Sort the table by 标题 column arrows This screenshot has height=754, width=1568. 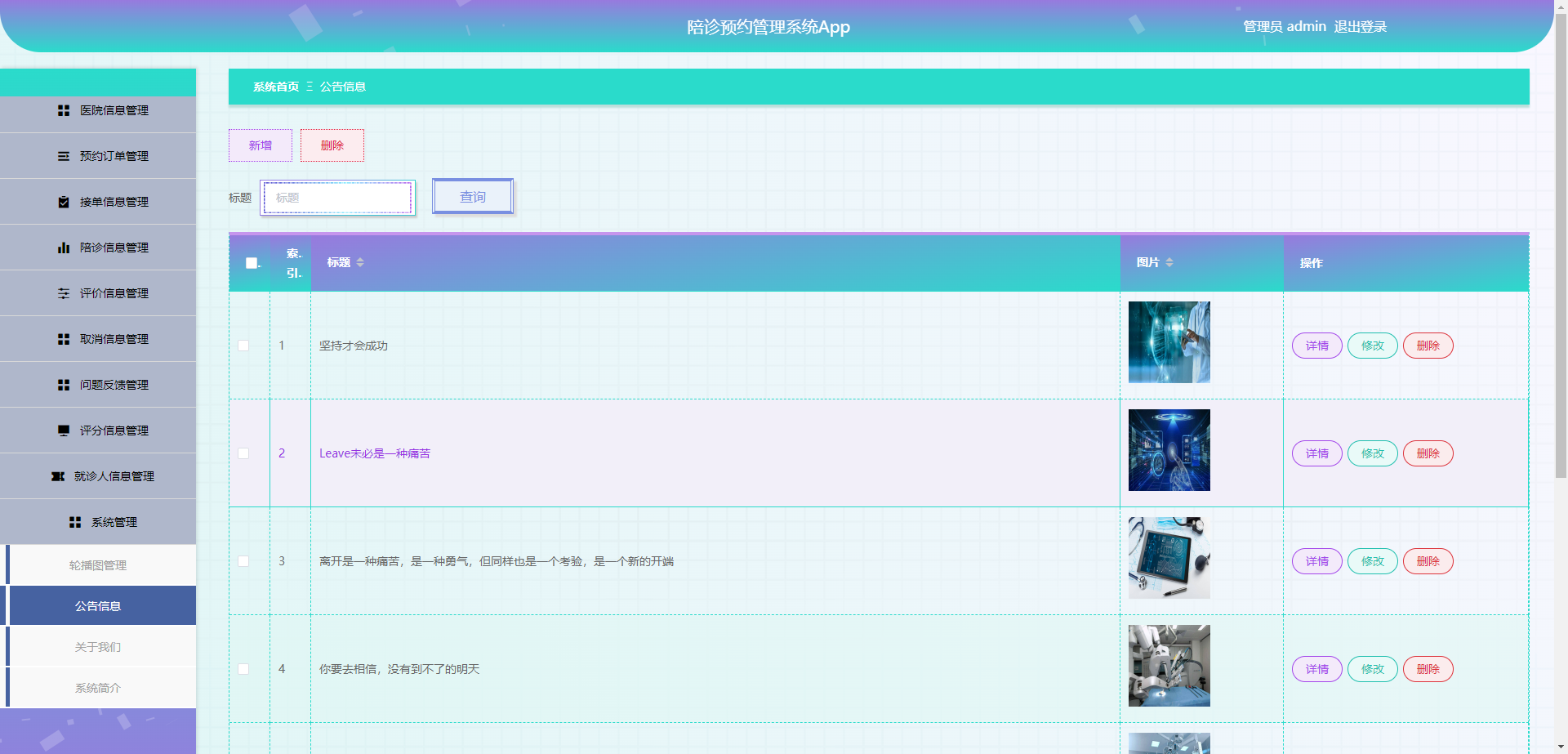coord(360,262)
